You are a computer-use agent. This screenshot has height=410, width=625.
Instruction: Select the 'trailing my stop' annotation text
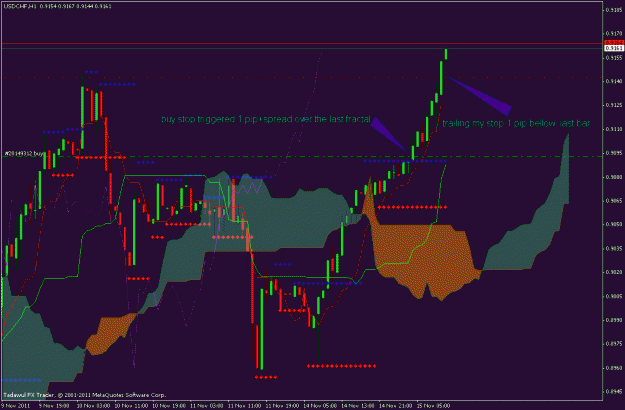(x=516, y=124)
